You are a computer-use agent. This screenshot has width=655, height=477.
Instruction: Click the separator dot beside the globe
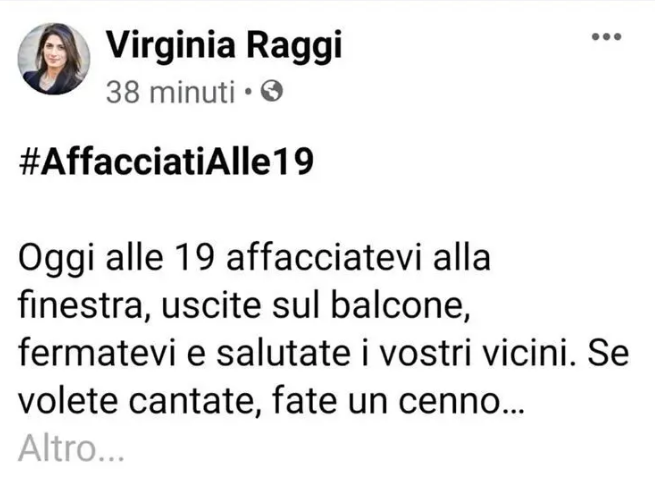click(248, 91)
